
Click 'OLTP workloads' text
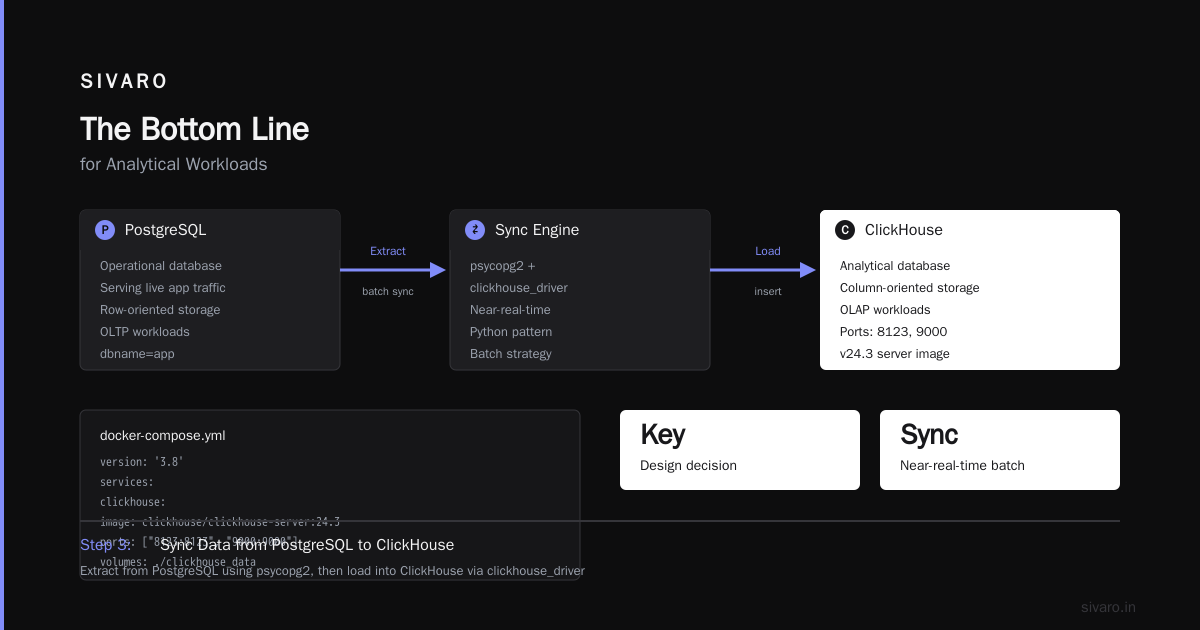coord(145,332)
